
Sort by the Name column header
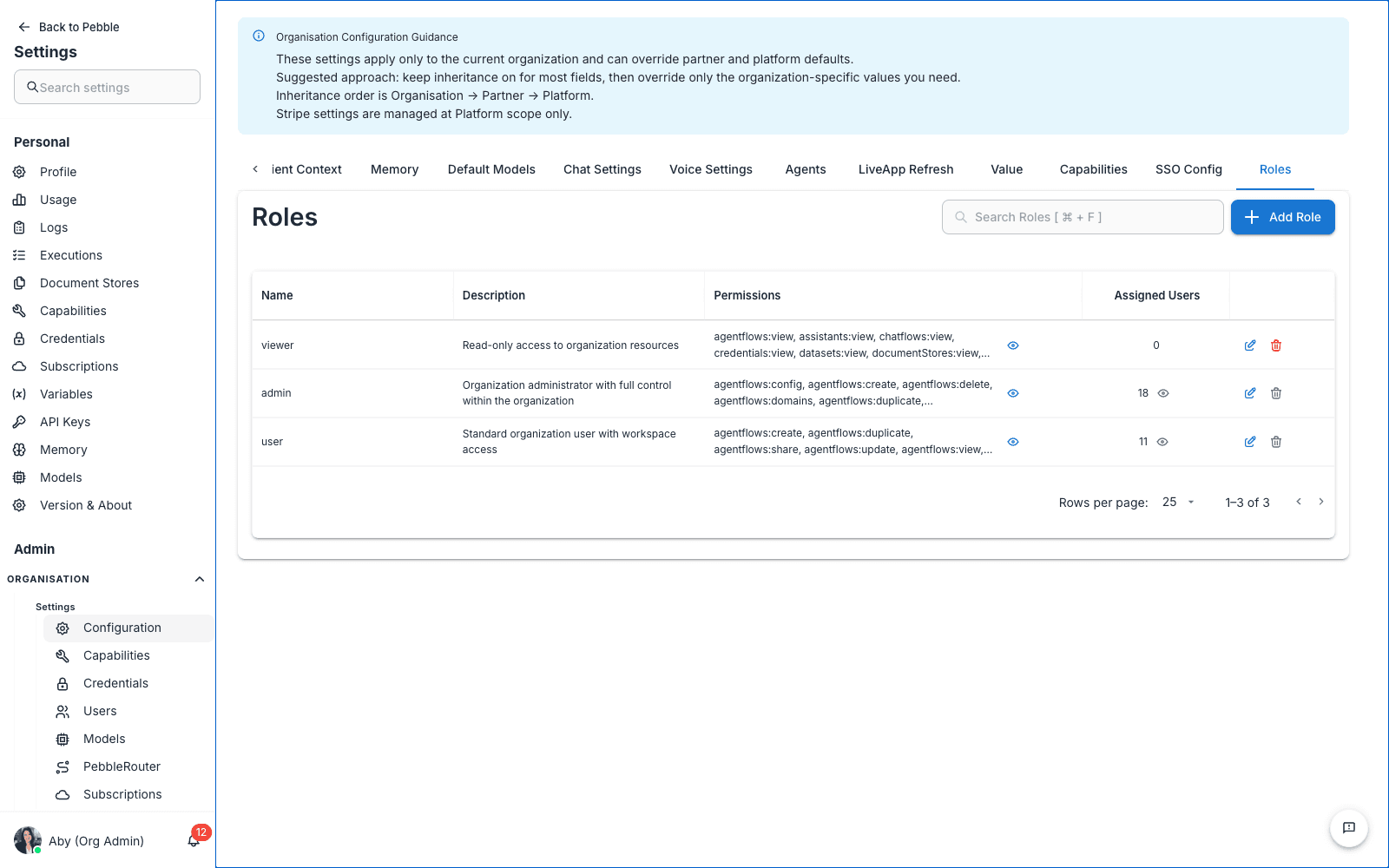[x=277, y=295]
